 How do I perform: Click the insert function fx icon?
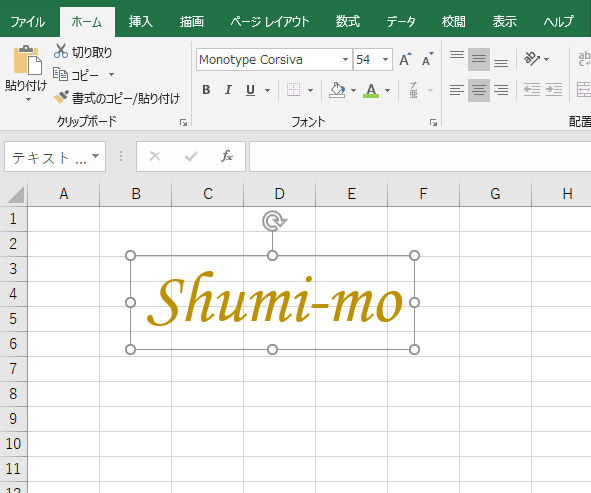[227, 156]
